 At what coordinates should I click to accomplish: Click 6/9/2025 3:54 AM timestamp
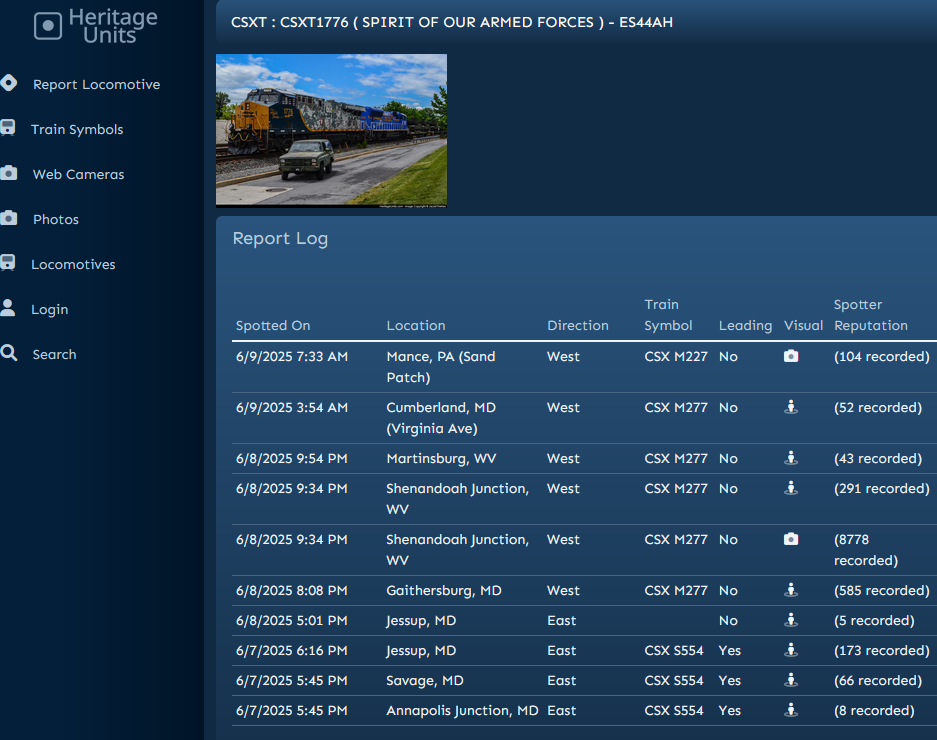point(292,407)
